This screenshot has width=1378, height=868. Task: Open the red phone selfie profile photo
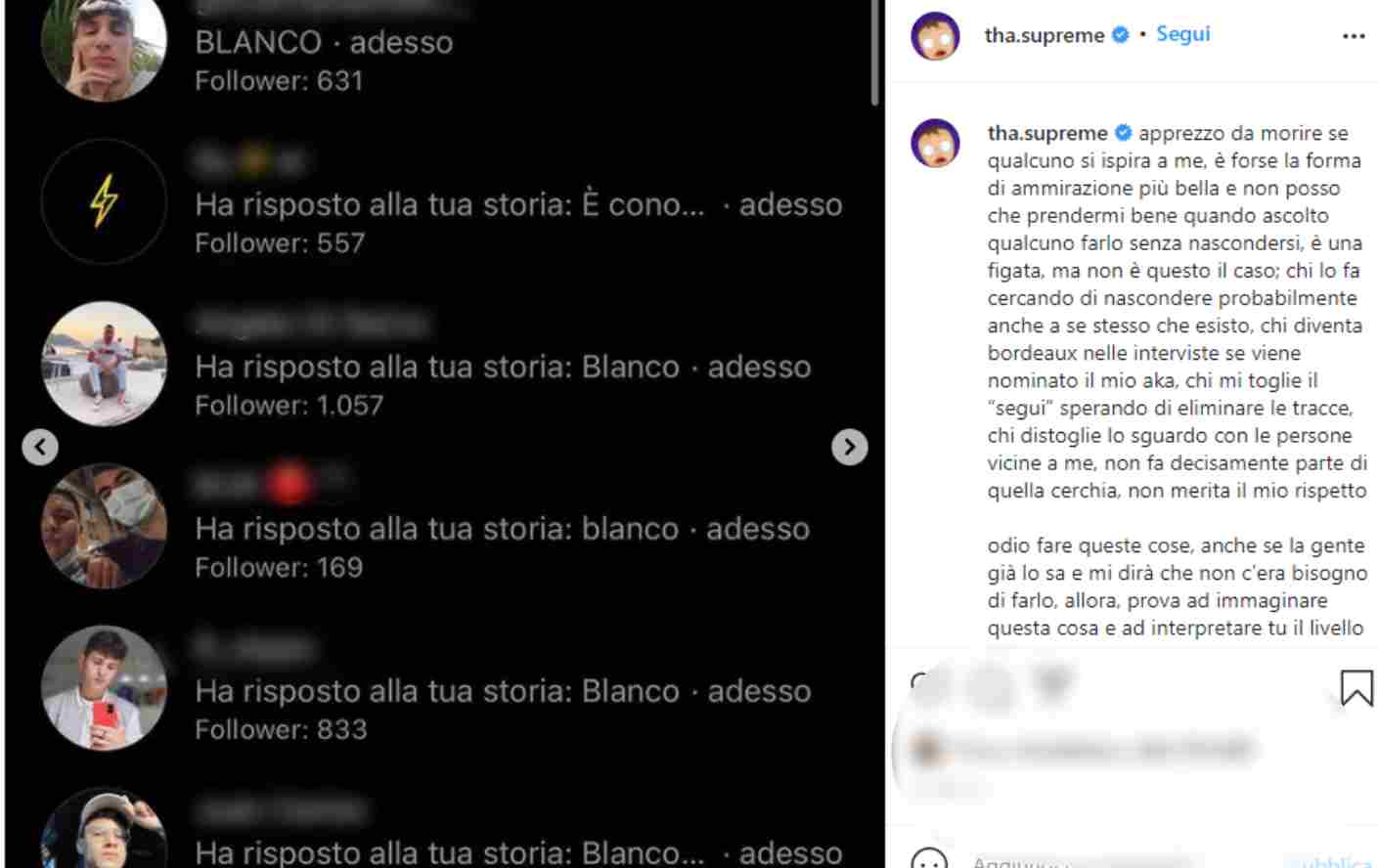[x=104, y=688]
